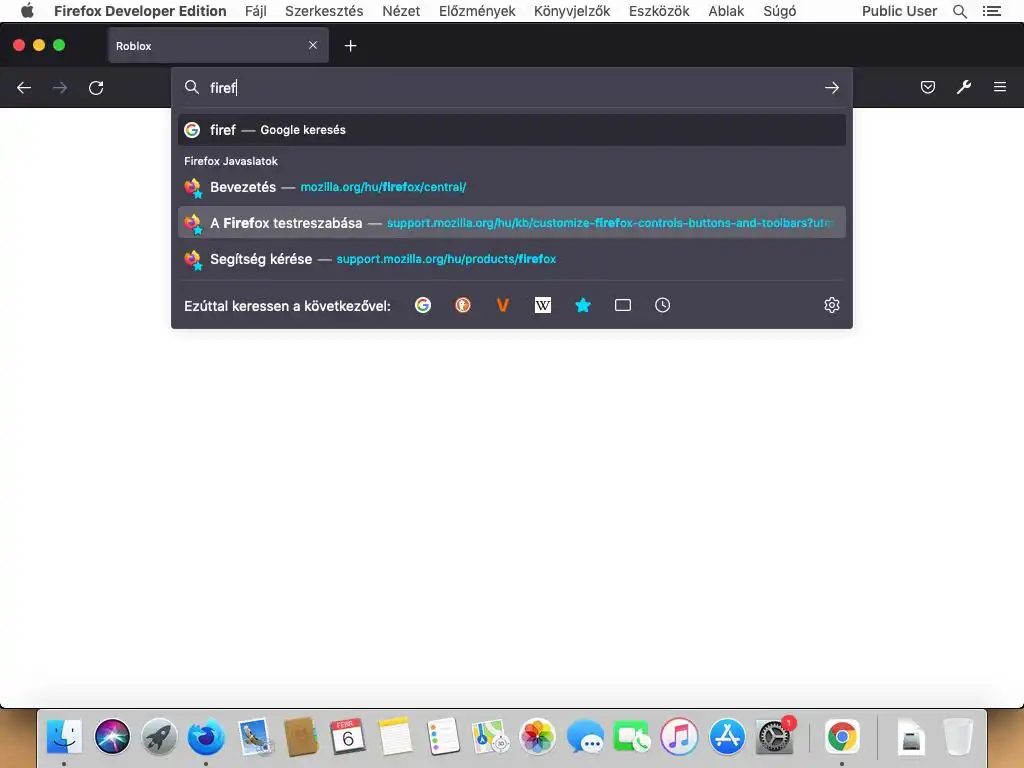
Task: Open the disk image document in Dock
Action: pos(911,737)
